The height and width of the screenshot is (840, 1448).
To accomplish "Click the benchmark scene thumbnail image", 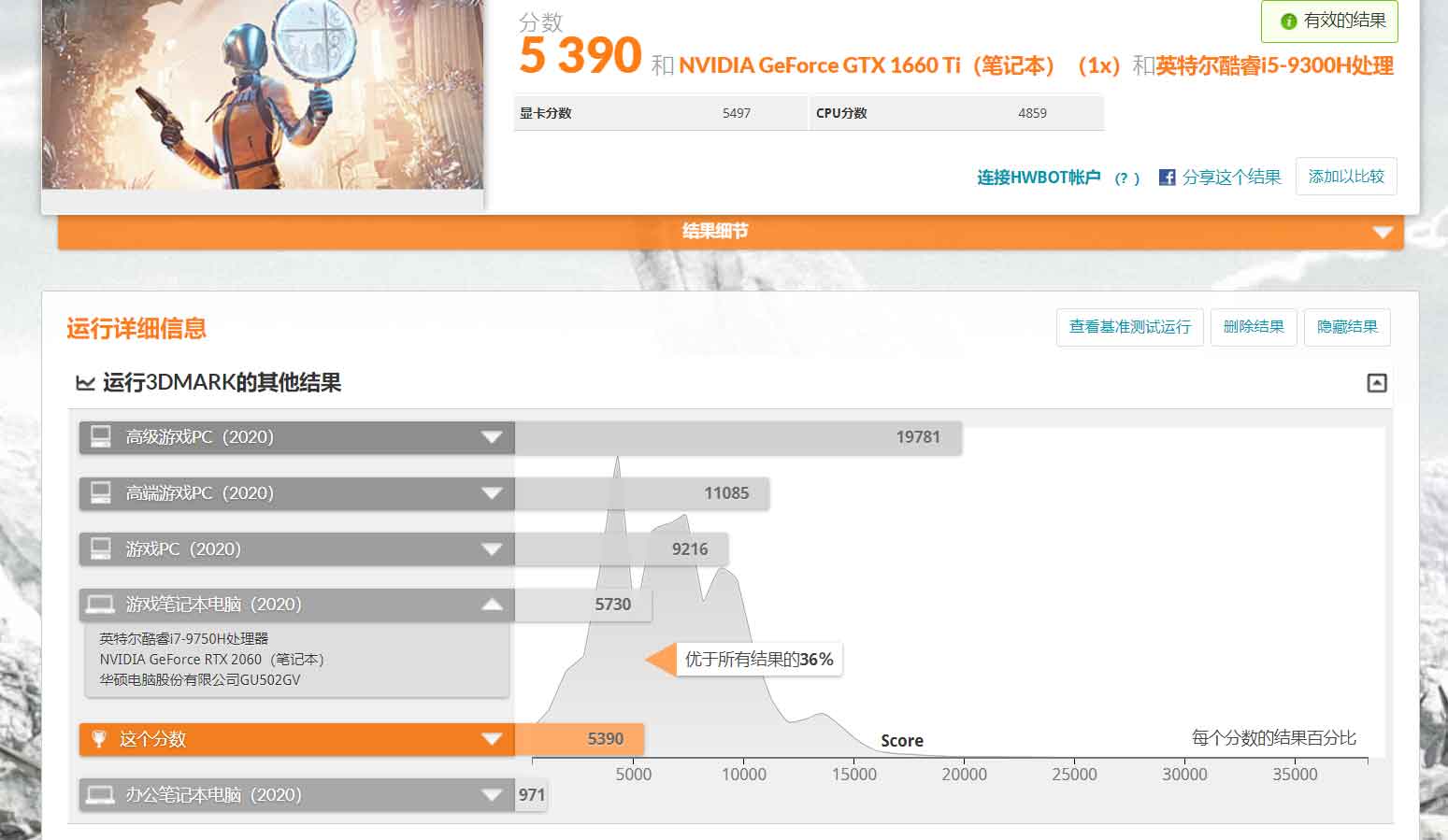I will [263, 93].
